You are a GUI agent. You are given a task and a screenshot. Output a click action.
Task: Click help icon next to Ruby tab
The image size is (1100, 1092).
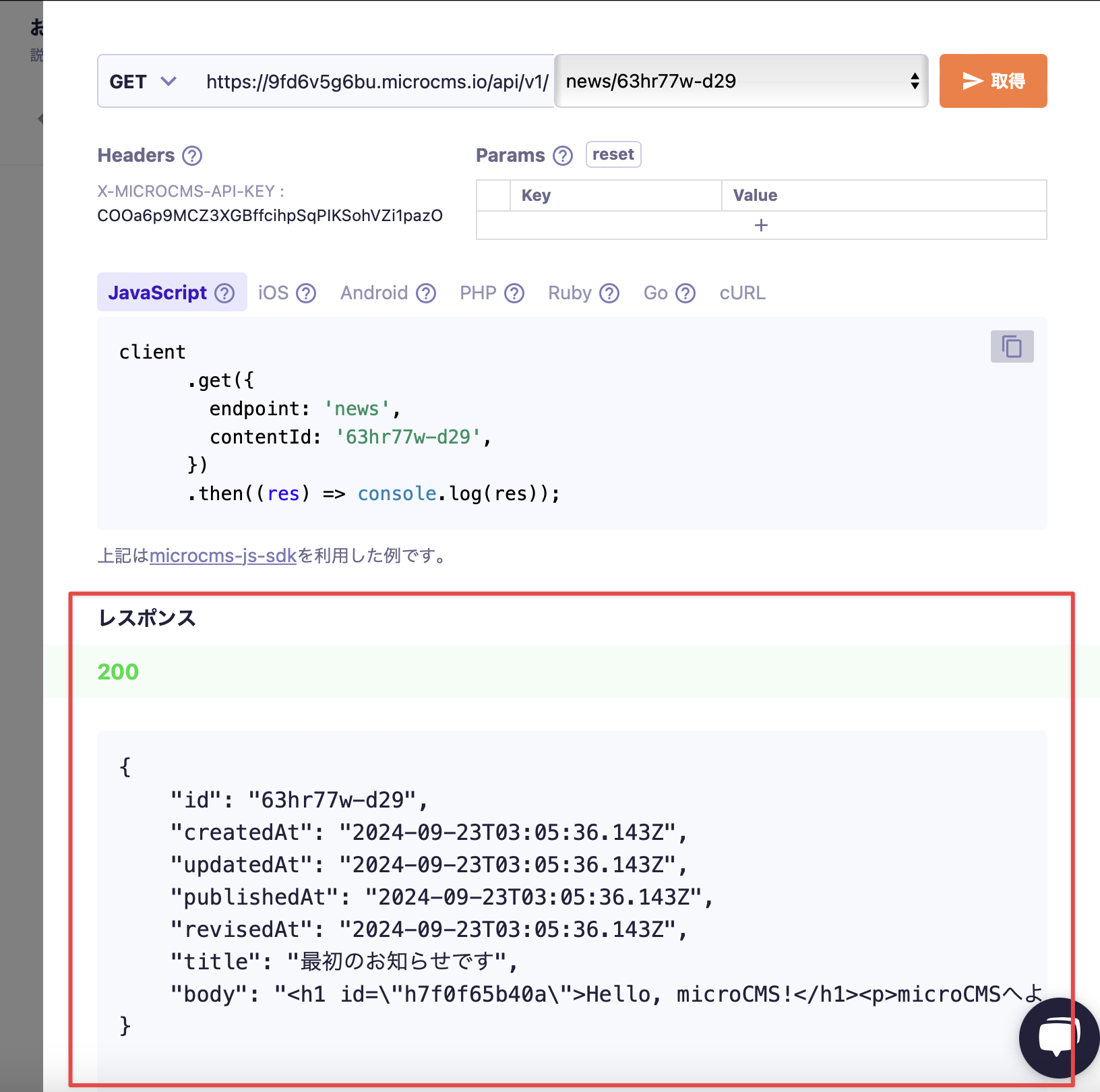(x=609, y=293)
